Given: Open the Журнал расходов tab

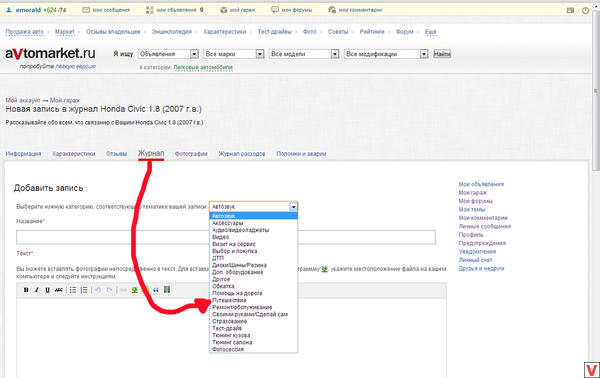Looking at the screenshot, I should pos(242,154).
